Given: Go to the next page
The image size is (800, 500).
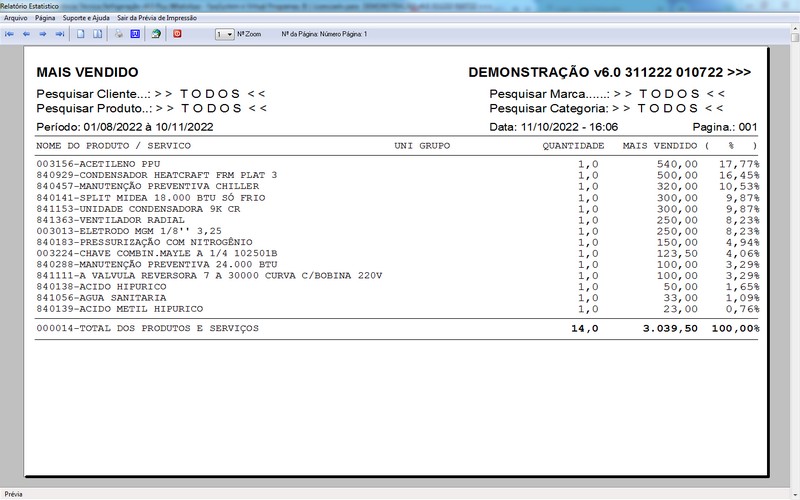Looking at the screenshot, I should click(43, 34).
